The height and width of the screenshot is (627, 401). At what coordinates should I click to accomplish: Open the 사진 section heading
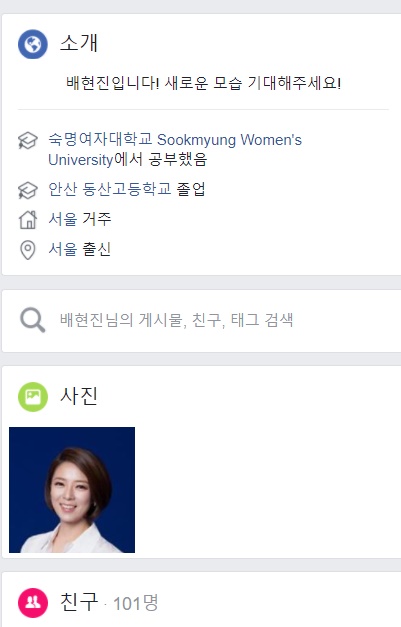79,396
